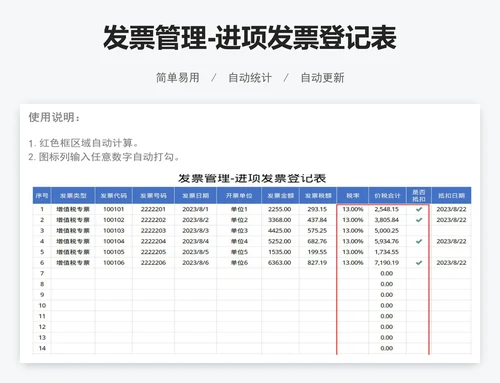Click total cell 7,190.19
Image resolution: width=500 pixels, height=383 pixels.
tap(387, 263)
